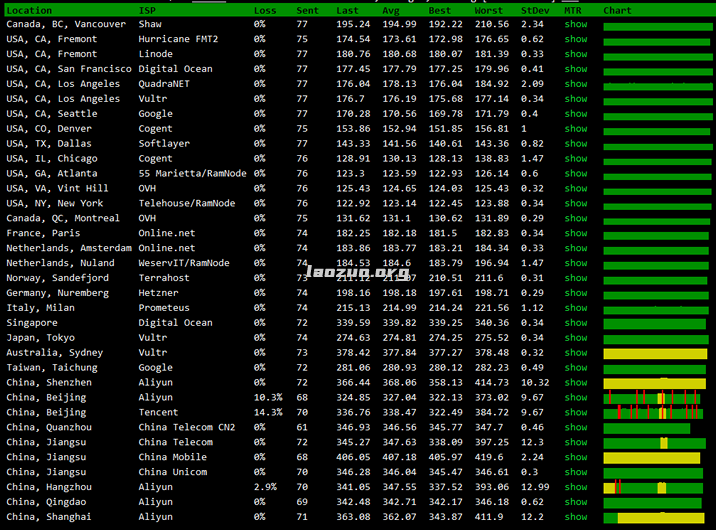Viewport: 716px width, 530px height.
Task: Click the China Telecom CN2 ISP cell
Action: 187,427
